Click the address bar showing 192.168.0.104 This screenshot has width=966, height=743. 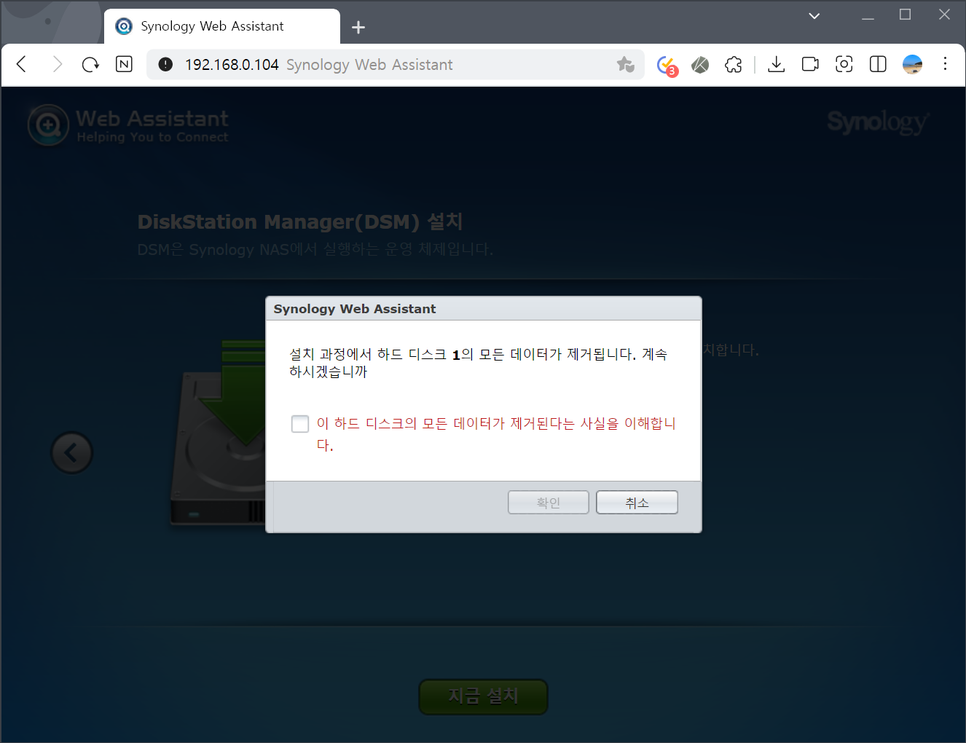point(394,64)
